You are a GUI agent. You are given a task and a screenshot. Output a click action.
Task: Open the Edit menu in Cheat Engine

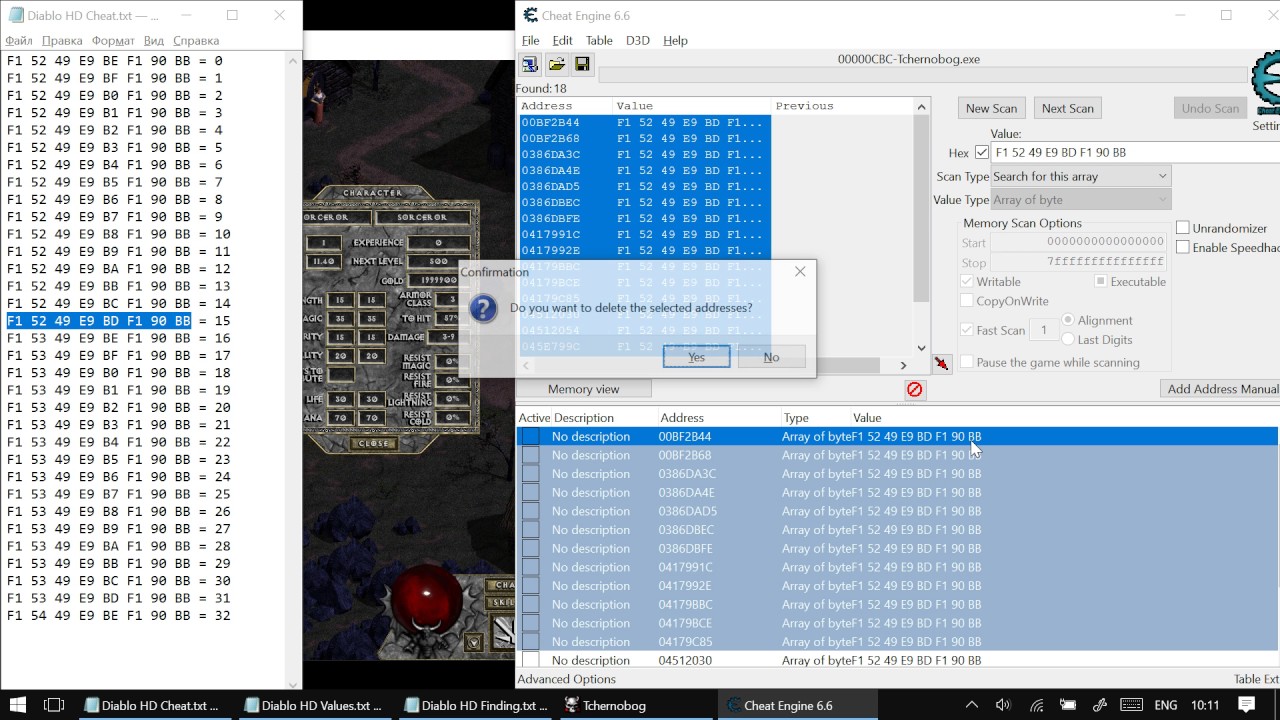pos(562,40)
